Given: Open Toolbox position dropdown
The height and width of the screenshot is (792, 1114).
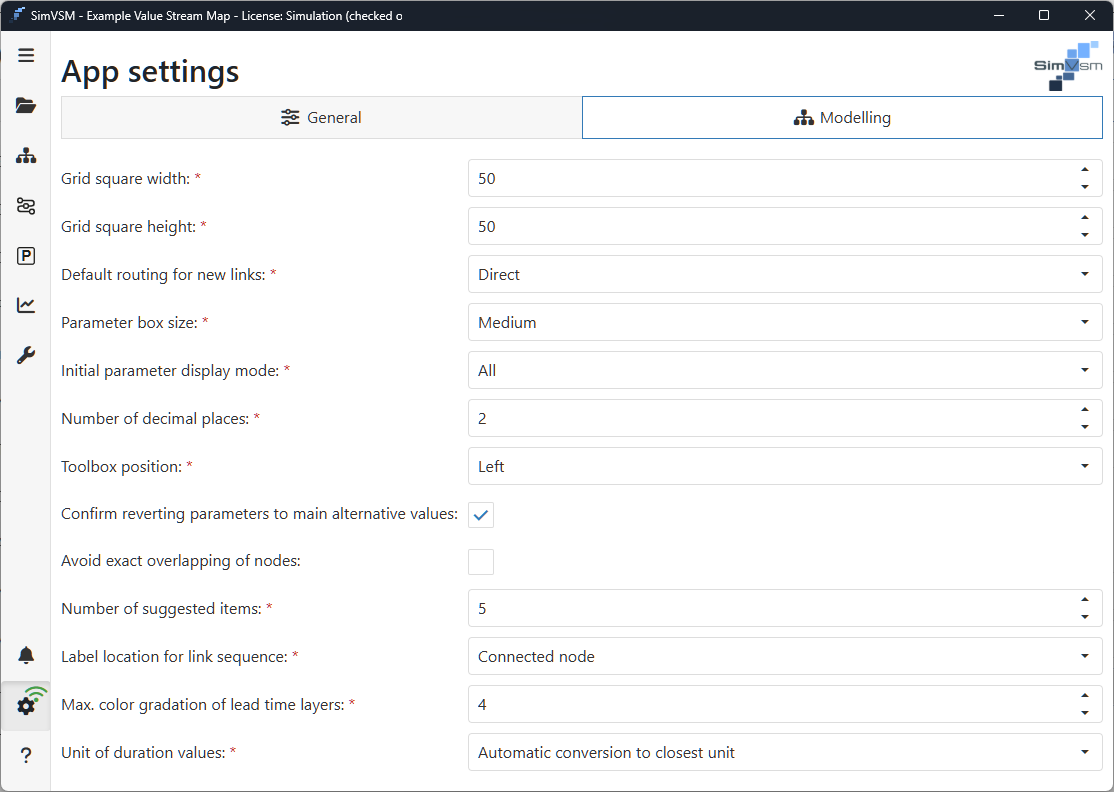Looking at the screenshot, I should coord(785,466).
